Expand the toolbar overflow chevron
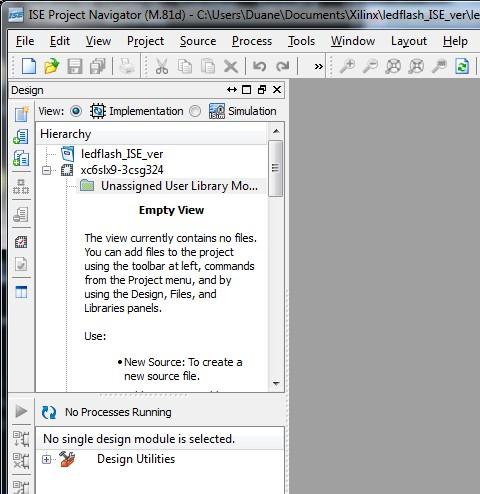Screen dimensions: 480x494 (x=319, y=67)
